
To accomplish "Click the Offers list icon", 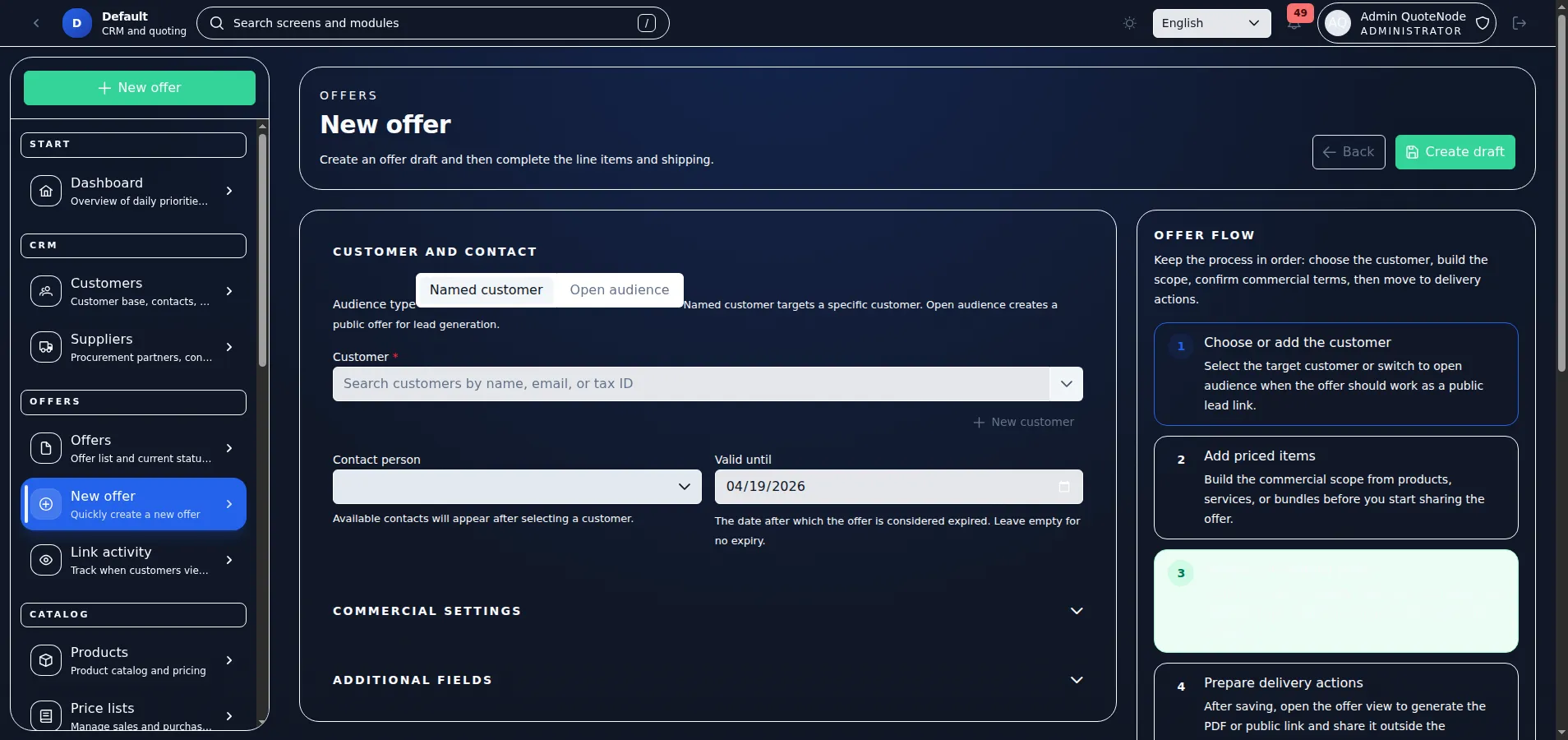I will tap(47, 448).
